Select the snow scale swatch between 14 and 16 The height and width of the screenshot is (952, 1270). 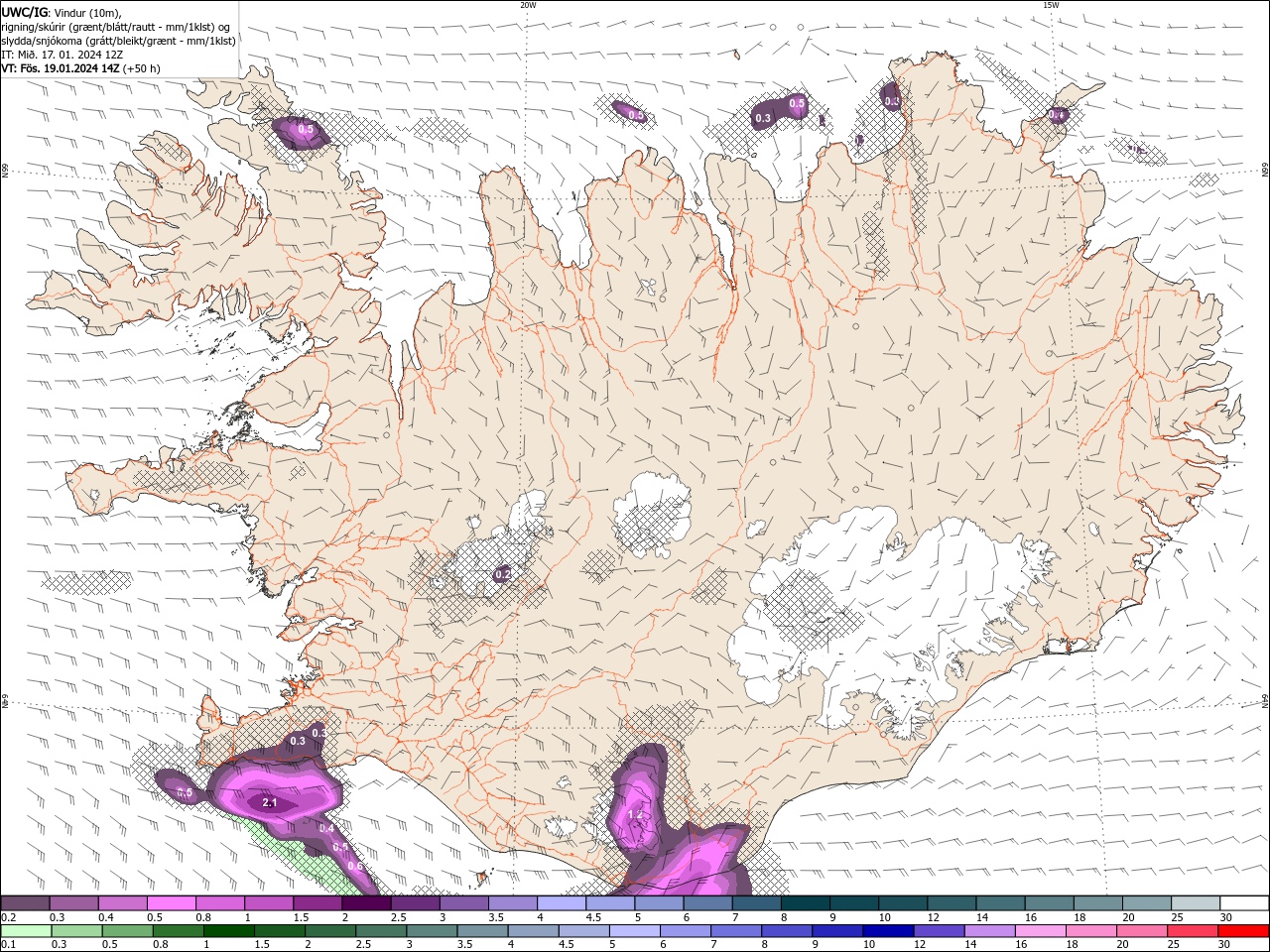point(1000,903)
